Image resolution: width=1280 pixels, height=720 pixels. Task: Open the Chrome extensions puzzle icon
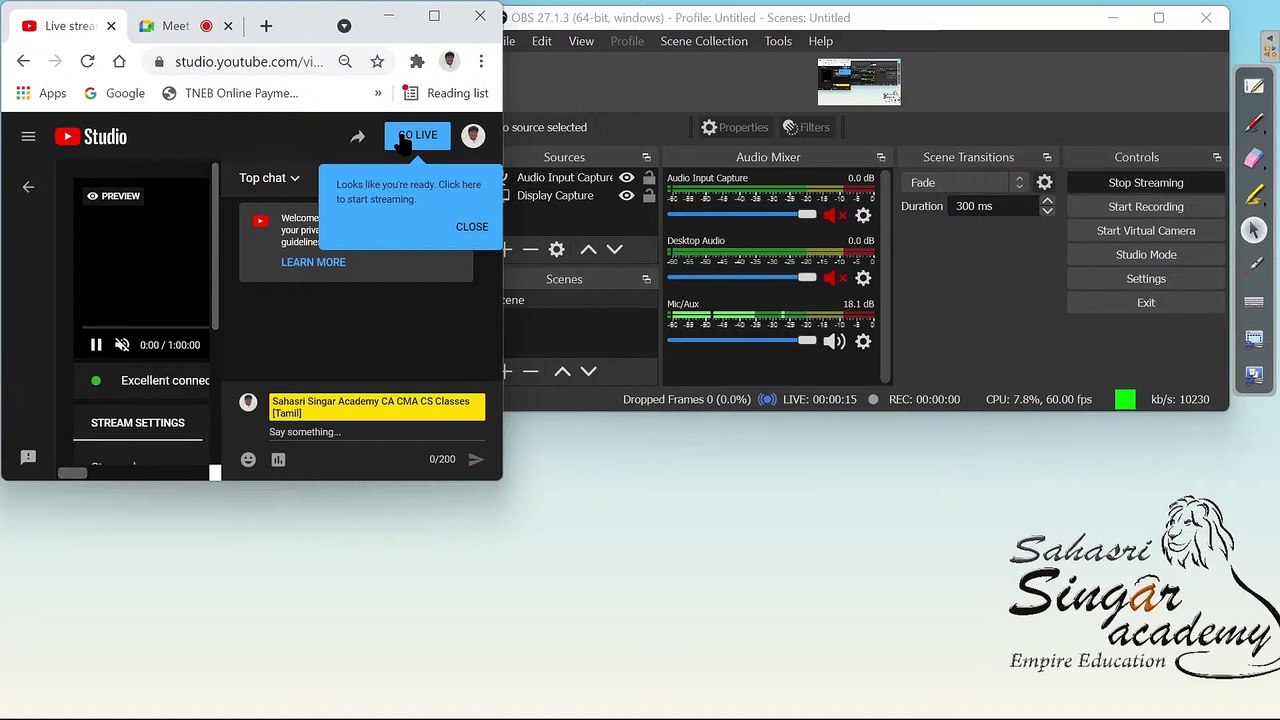pos(417,62)
